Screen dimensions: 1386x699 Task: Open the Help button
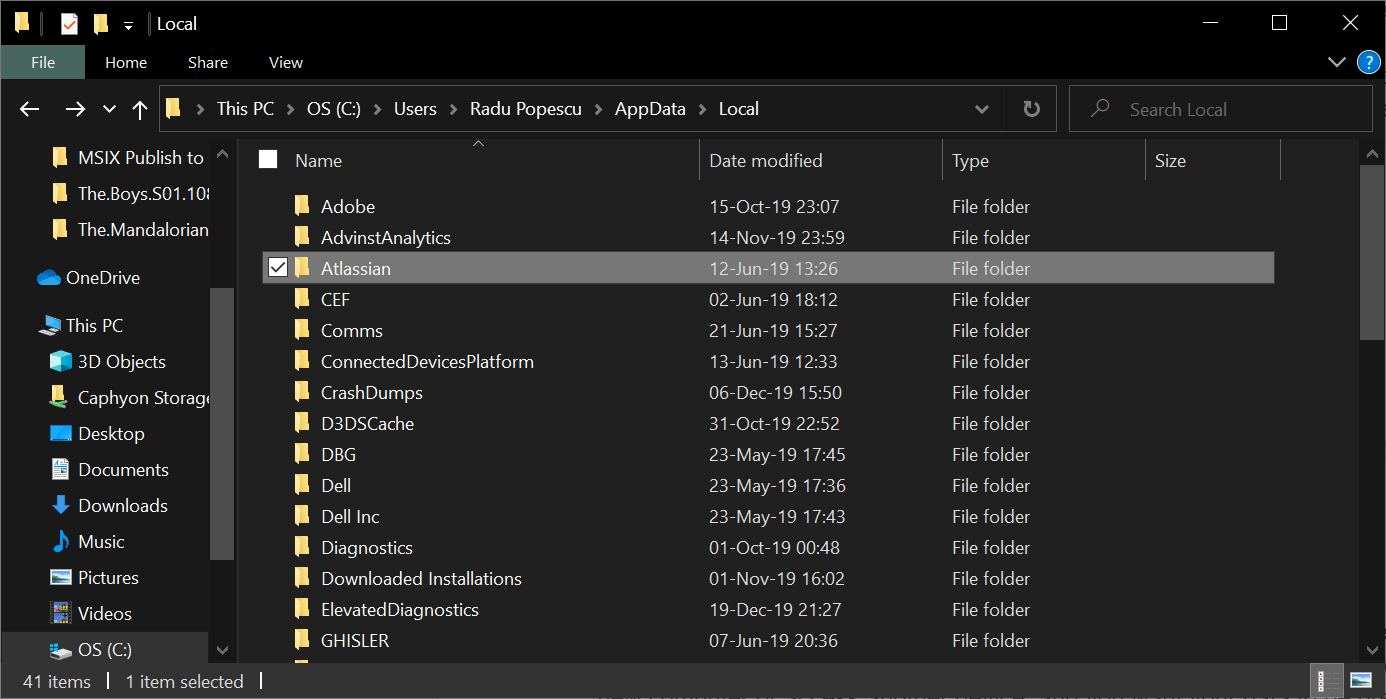pyautogui.click(x=1368, y=62)
